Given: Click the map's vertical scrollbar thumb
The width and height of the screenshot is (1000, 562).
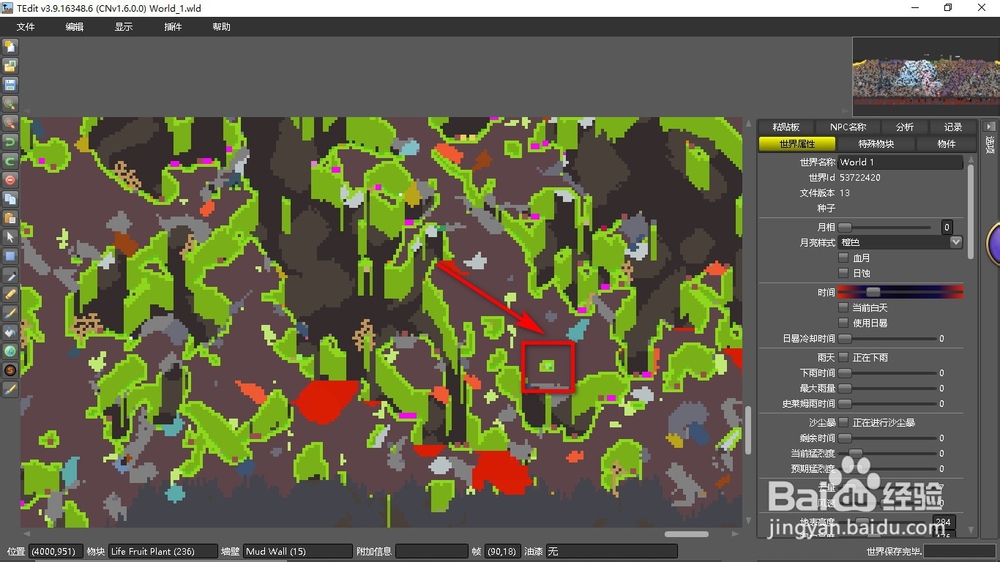Looking at the screenshot, I should 747,429.
